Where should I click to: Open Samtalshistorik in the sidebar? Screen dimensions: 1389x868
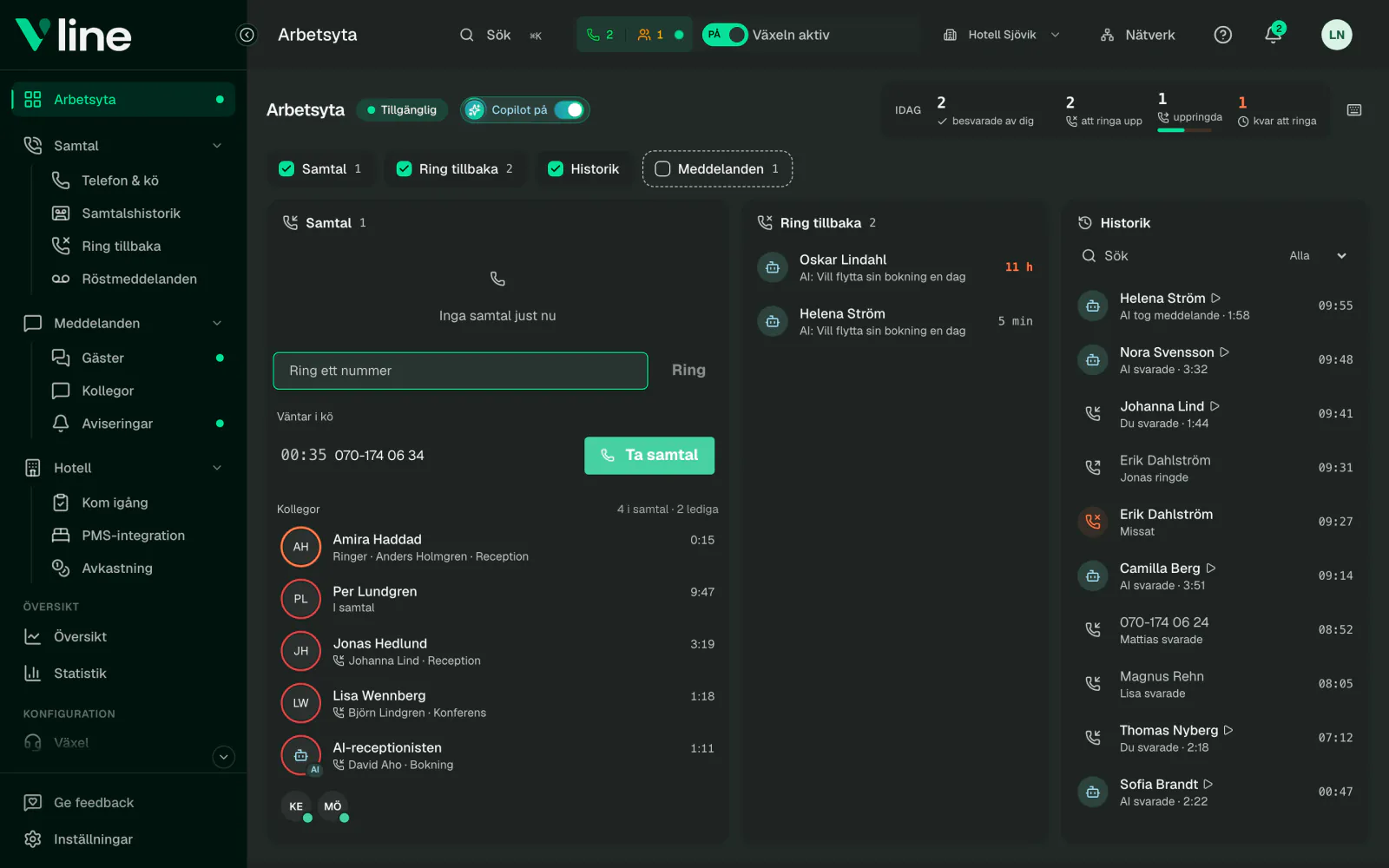point(131,214)
